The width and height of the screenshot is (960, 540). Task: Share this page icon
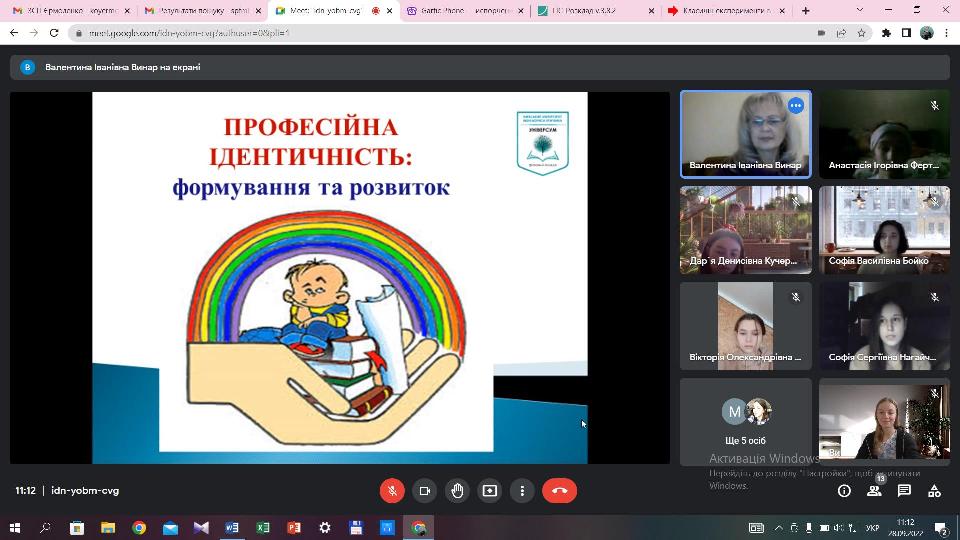pos(841,33)
